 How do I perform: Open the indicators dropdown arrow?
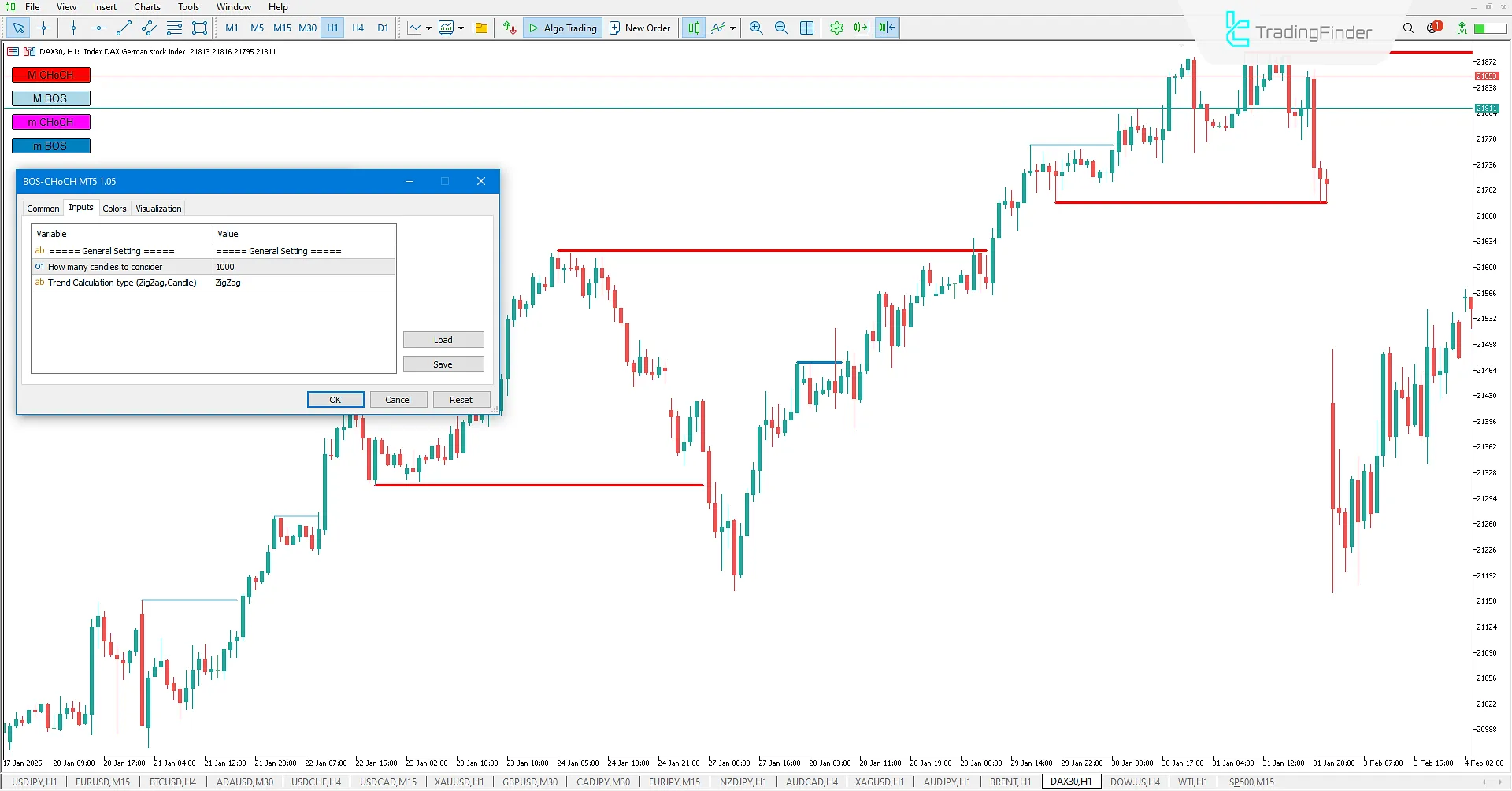pos(461,28)
